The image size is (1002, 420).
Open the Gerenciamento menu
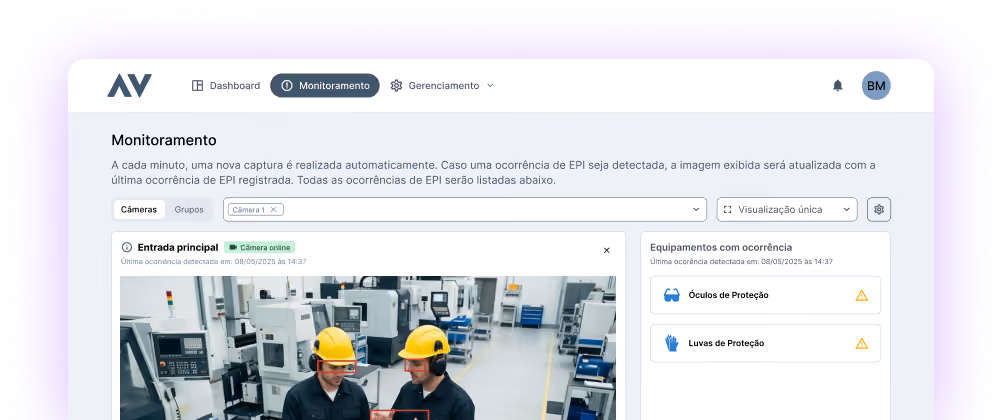442,86
